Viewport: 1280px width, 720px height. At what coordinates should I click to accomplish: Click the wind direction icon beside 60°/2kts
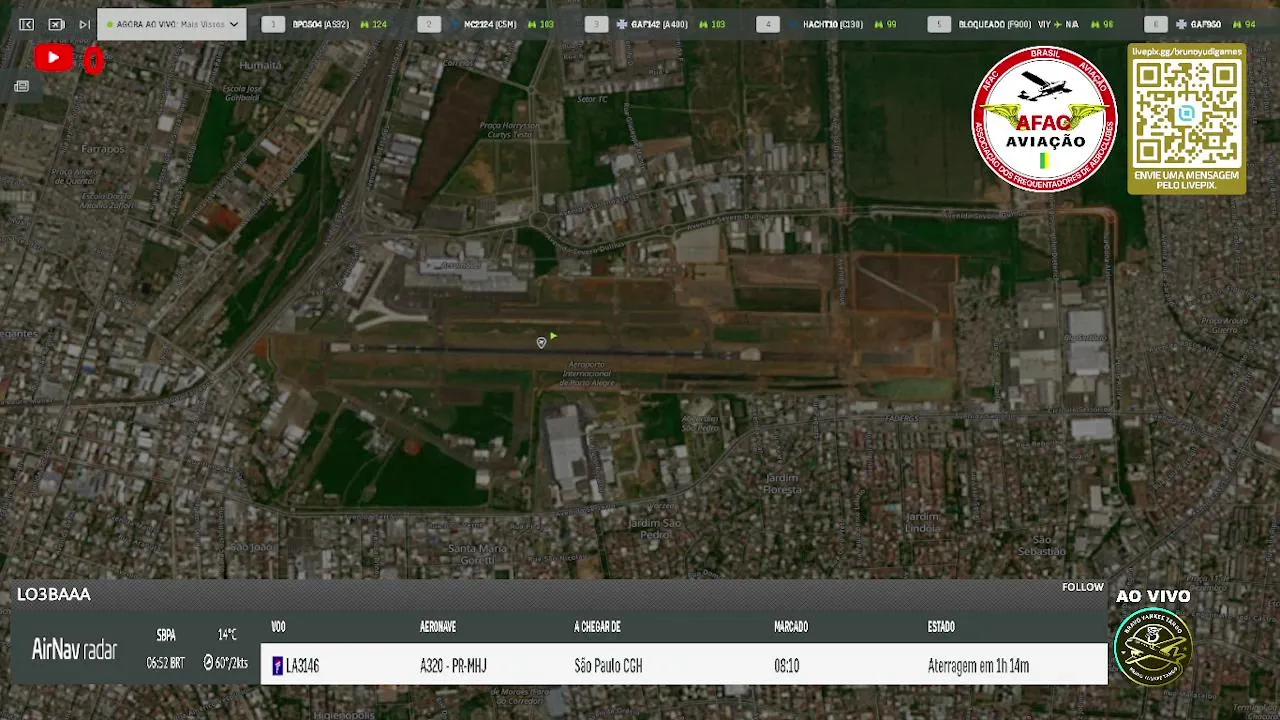point(208,663)
